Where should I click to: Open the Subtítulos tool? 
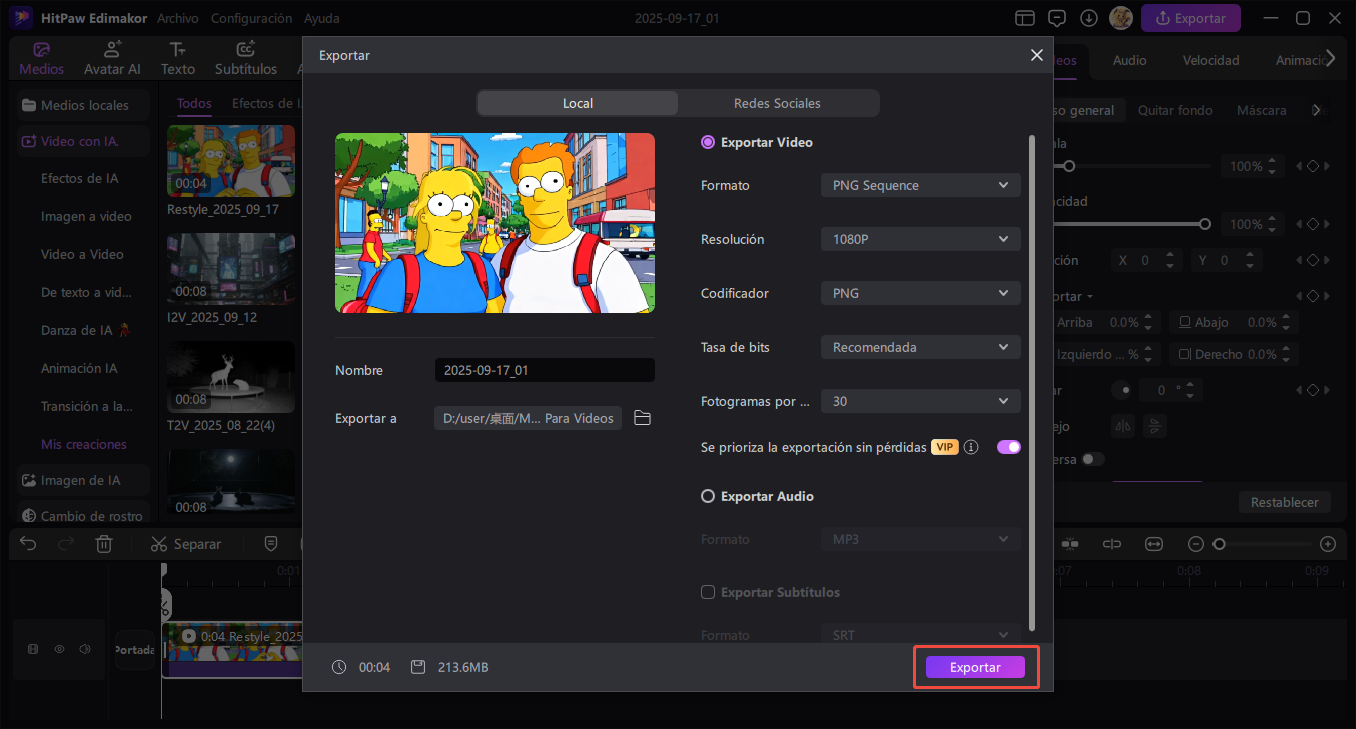(246, 59)
